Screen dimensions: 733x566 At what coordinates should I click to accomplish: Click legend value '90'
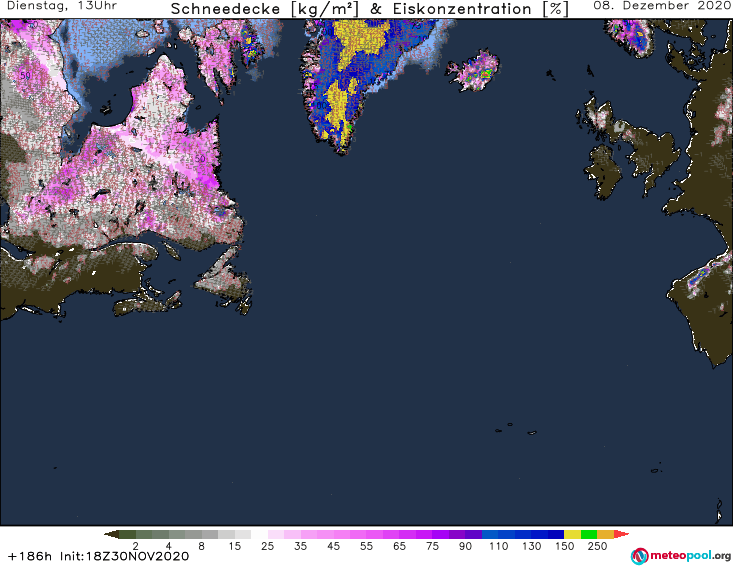(x=465, y=546)
